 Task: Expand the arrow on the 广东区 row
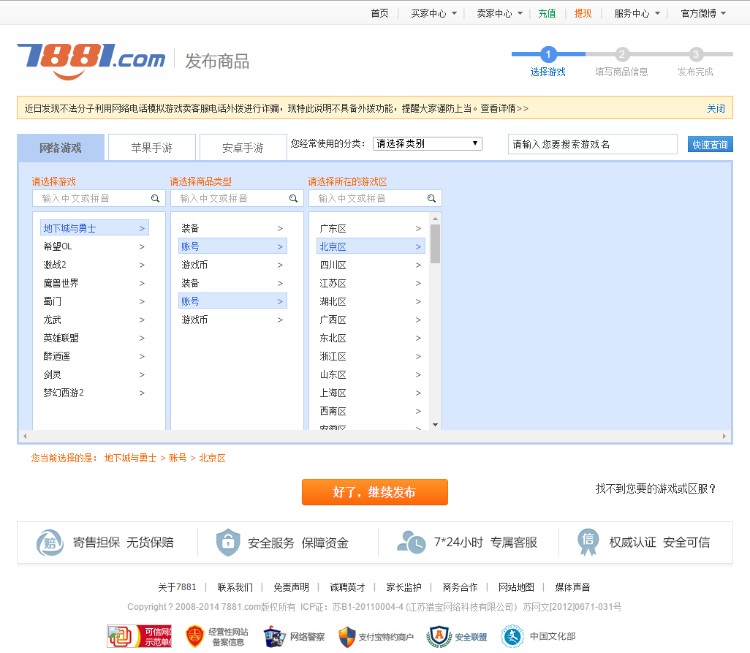coord(418,229)
